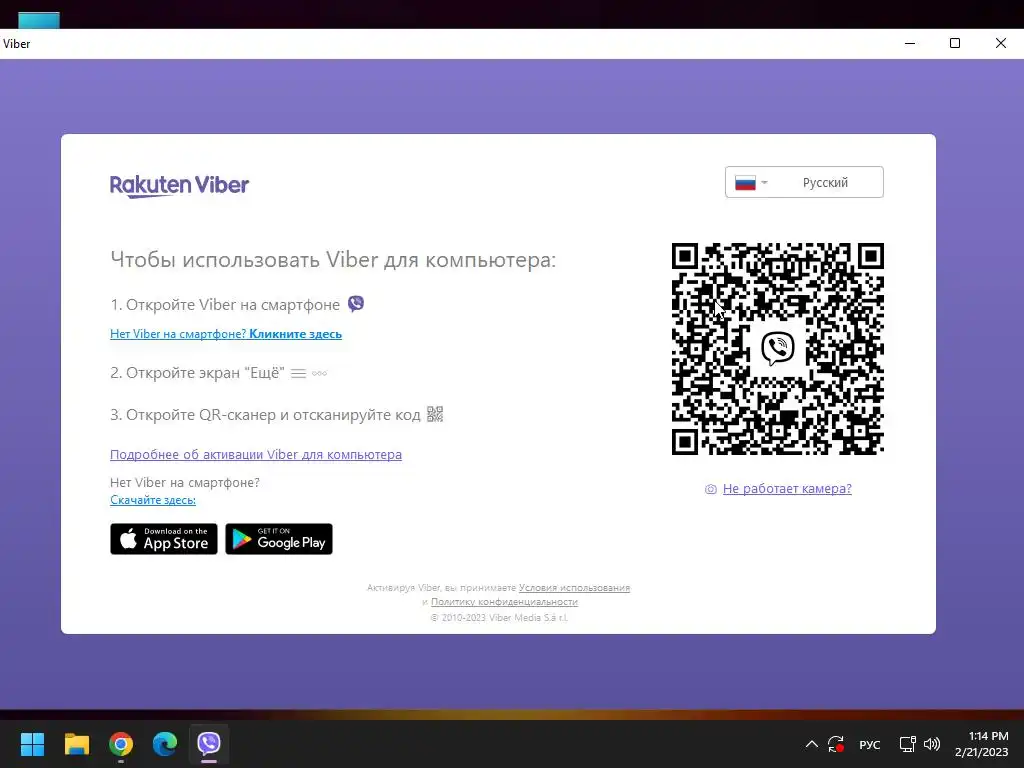This screenshot has height=768, width=1024.
Task: Close the Viber window
Action: point(1000,43)
